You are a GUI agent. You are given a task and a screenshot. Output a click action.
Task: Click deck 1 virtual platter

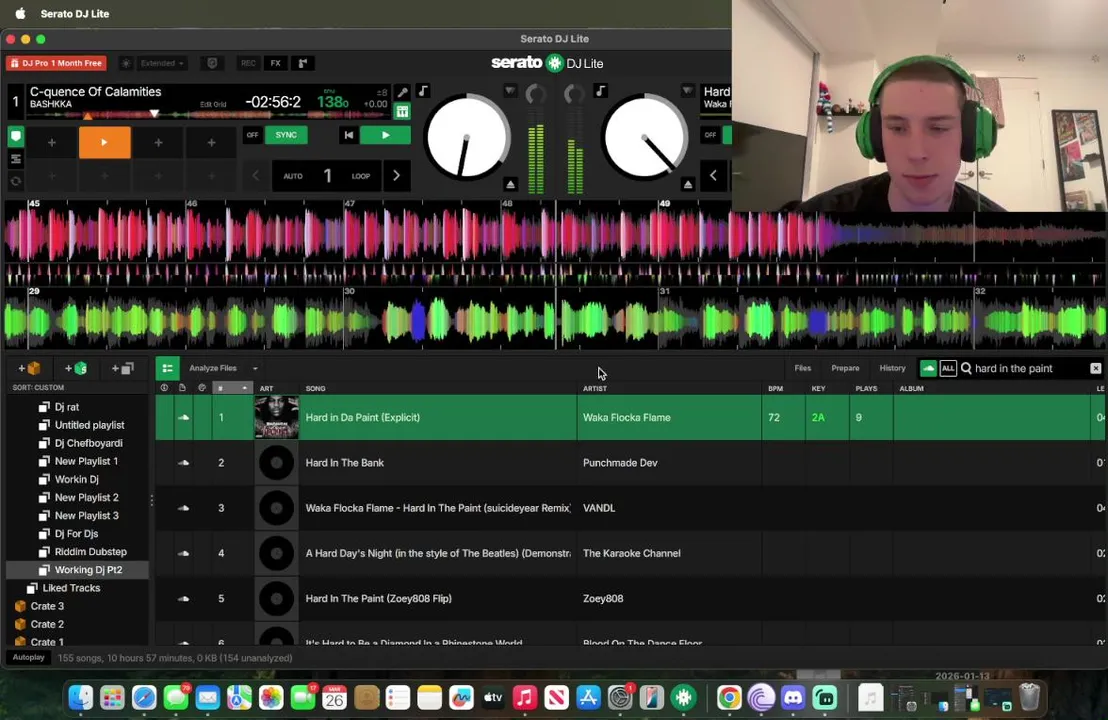[466, 138]
